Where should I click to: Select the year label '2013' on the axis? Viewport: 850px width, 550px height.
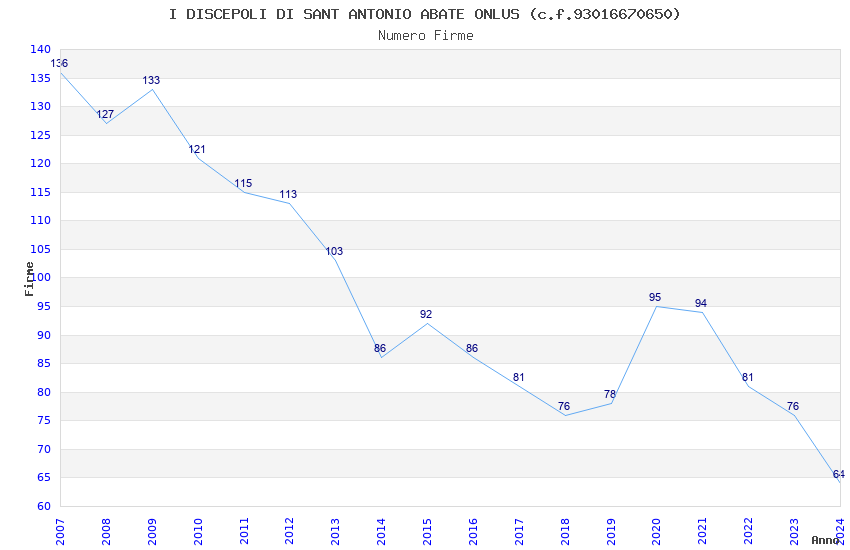click(336, 532)
